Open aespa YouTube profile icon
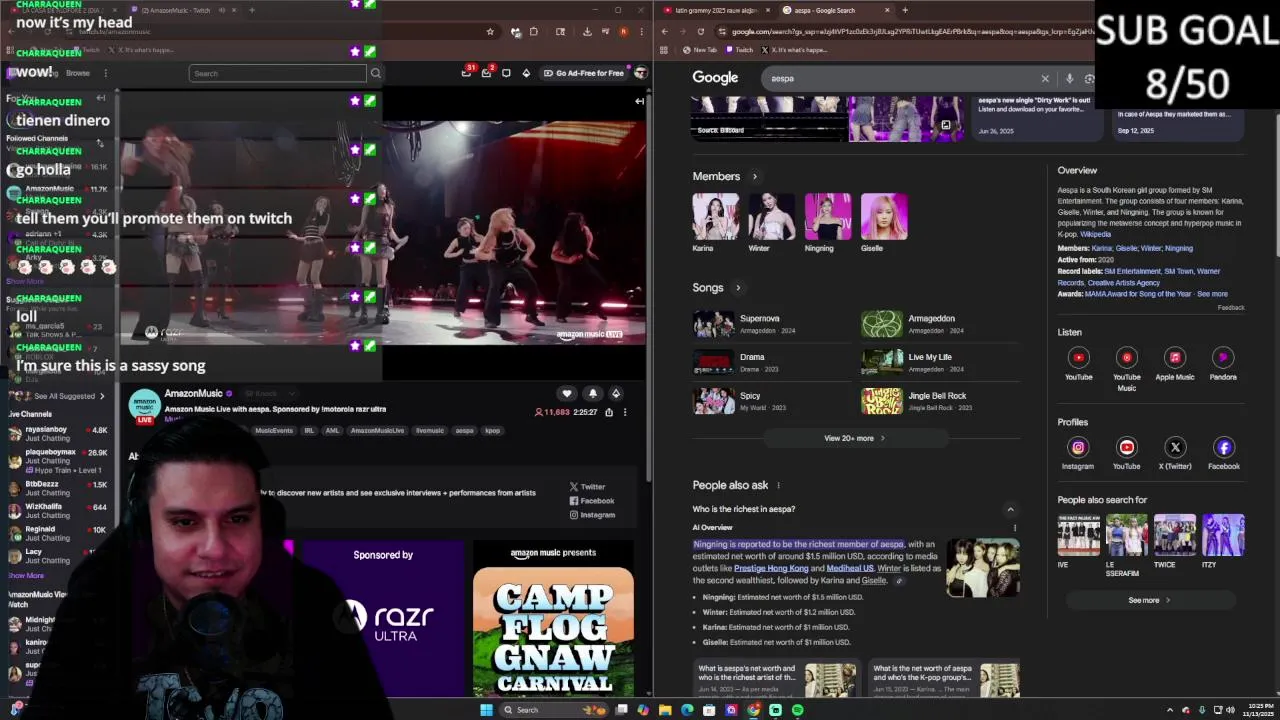This screenshot has height=720, width=1280. (x=1127, y=447)
